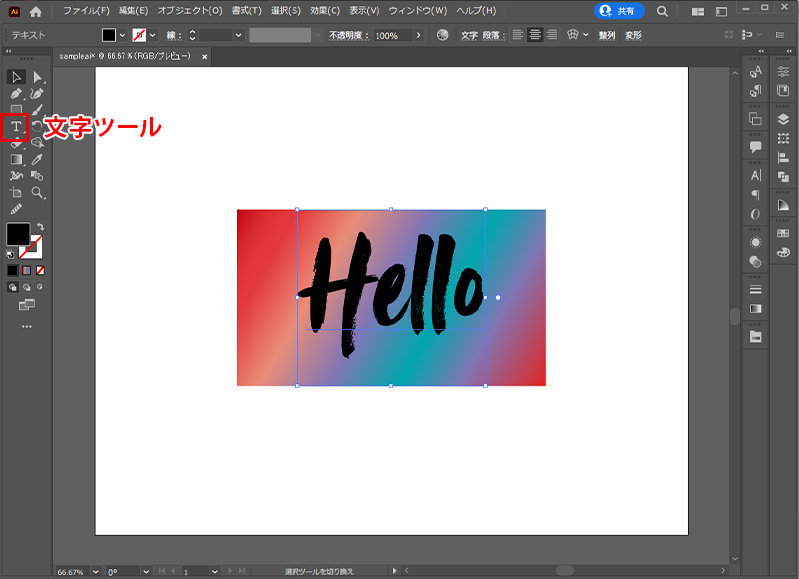
Task: Open the 文字 character link
Action: click(469, 35)
